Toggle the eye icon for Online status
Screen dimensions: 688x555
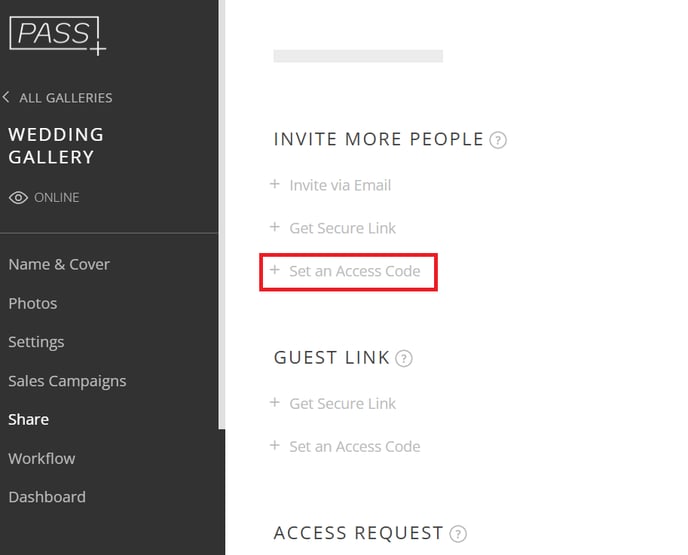(x=18, y=198)
